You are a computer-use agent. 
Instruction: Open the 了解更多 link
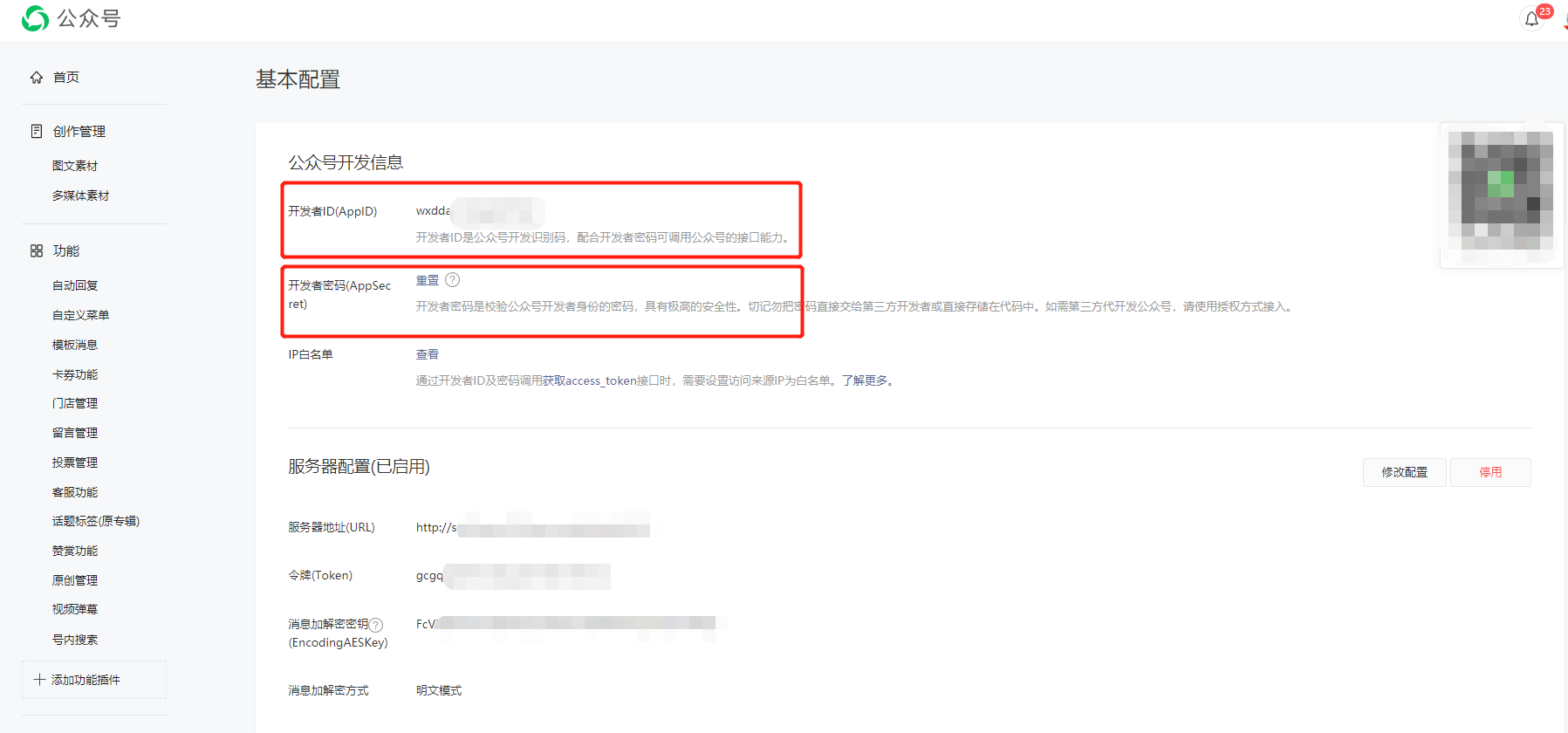(x=866, y=380)
